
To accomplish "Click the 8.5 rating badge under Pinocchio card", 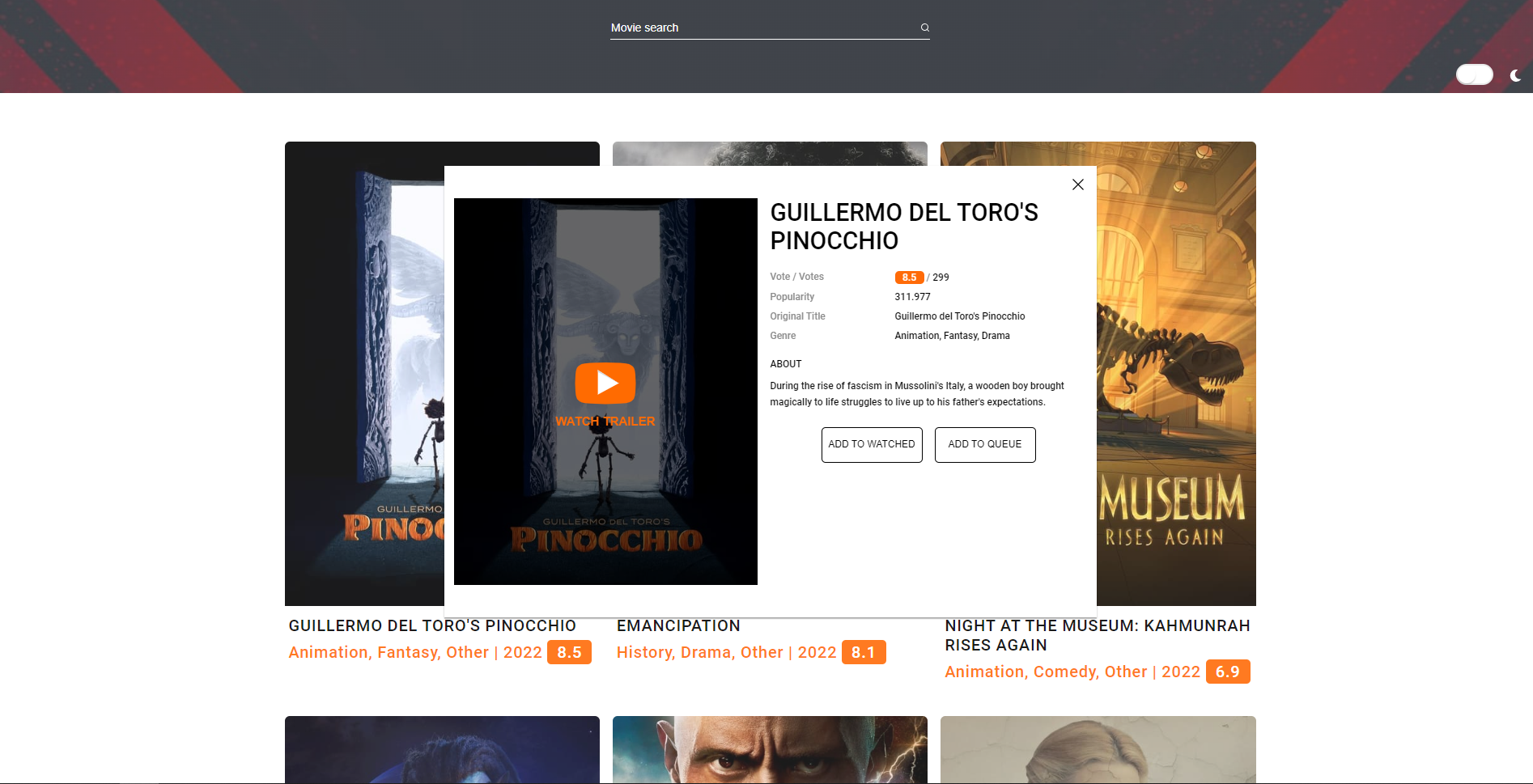I will tap(569, 652).
